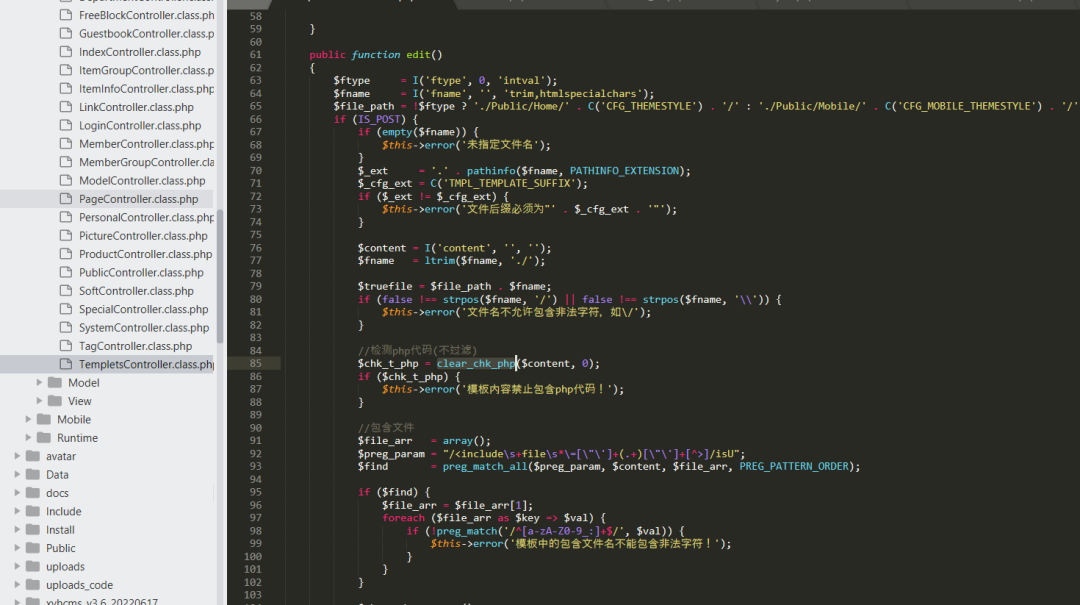Open LoginController.class.php file
The image size is (1080, 605).
(x=140, y=125)
